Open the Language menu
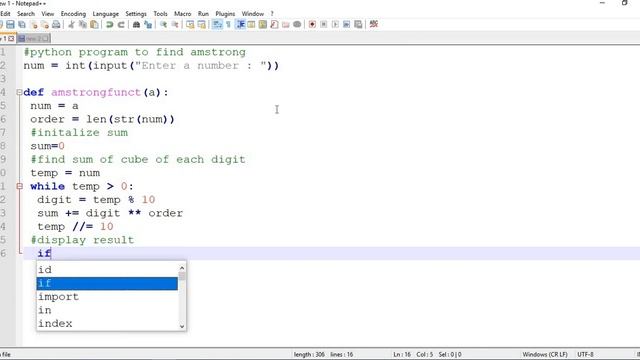640x360 pixels. (105, 13)
